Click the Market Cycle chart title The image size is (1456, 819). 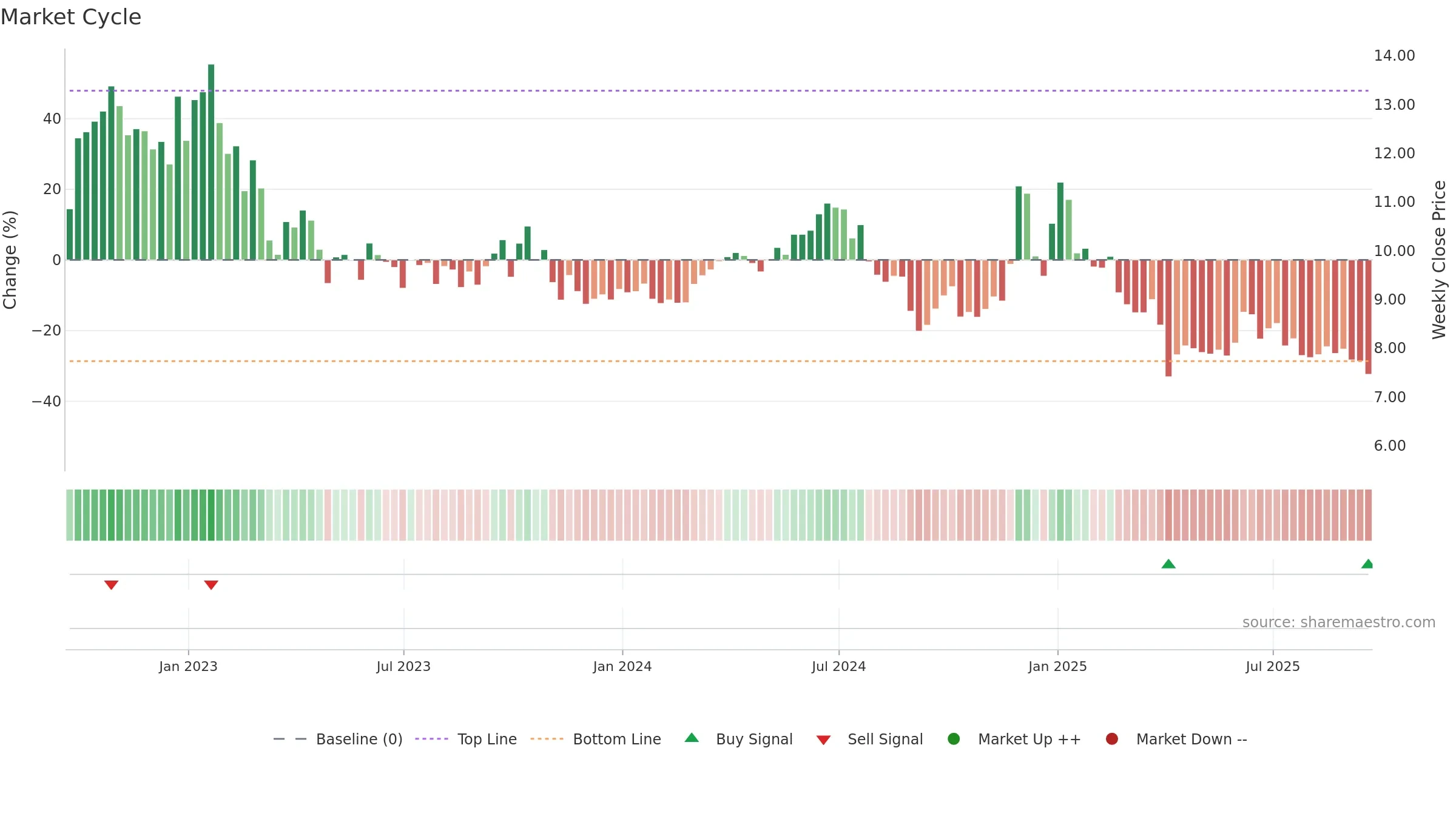coord(71,17)
